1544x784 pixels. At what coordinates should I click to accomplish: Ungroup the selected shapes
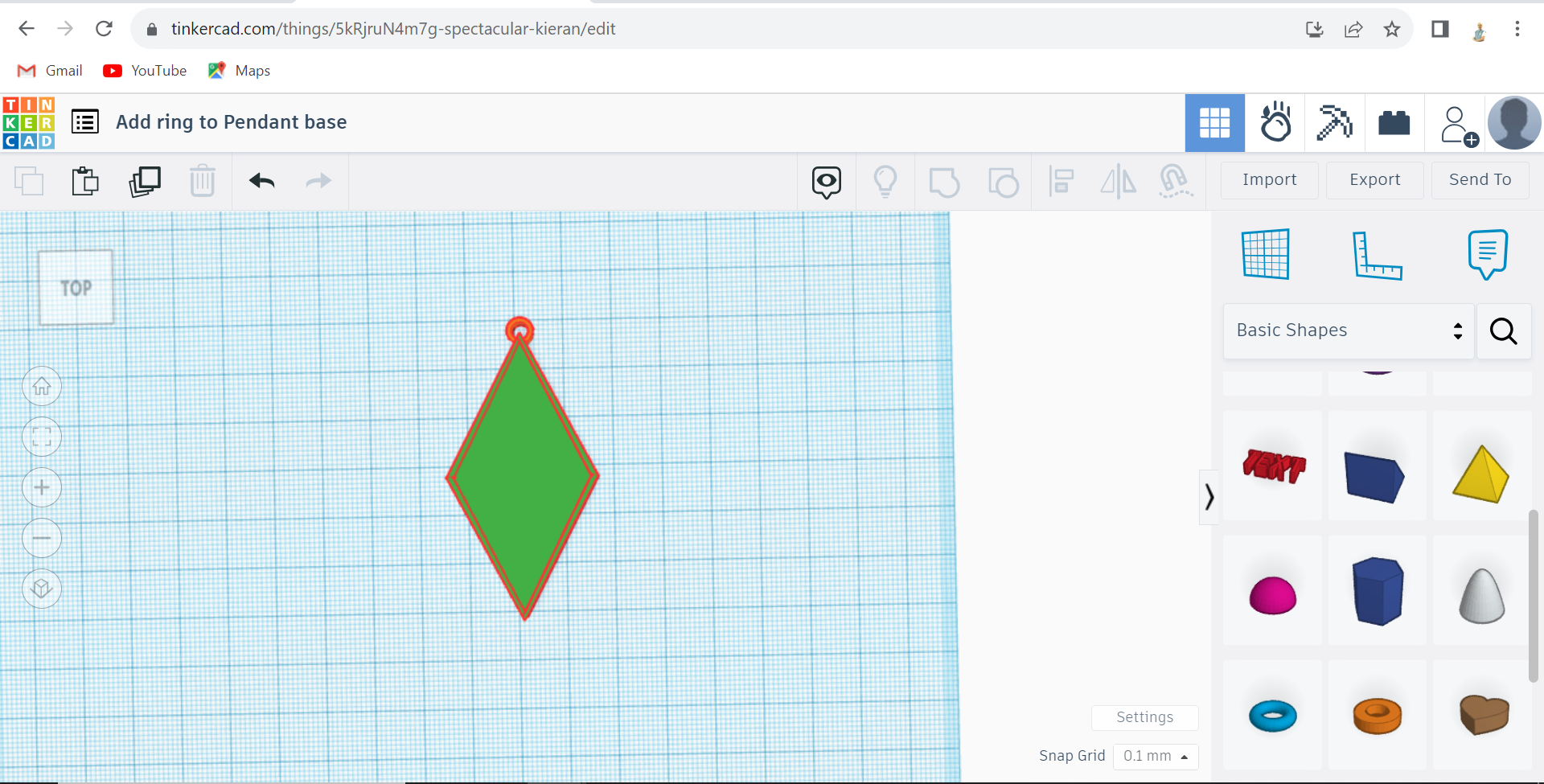point(1004,182)
